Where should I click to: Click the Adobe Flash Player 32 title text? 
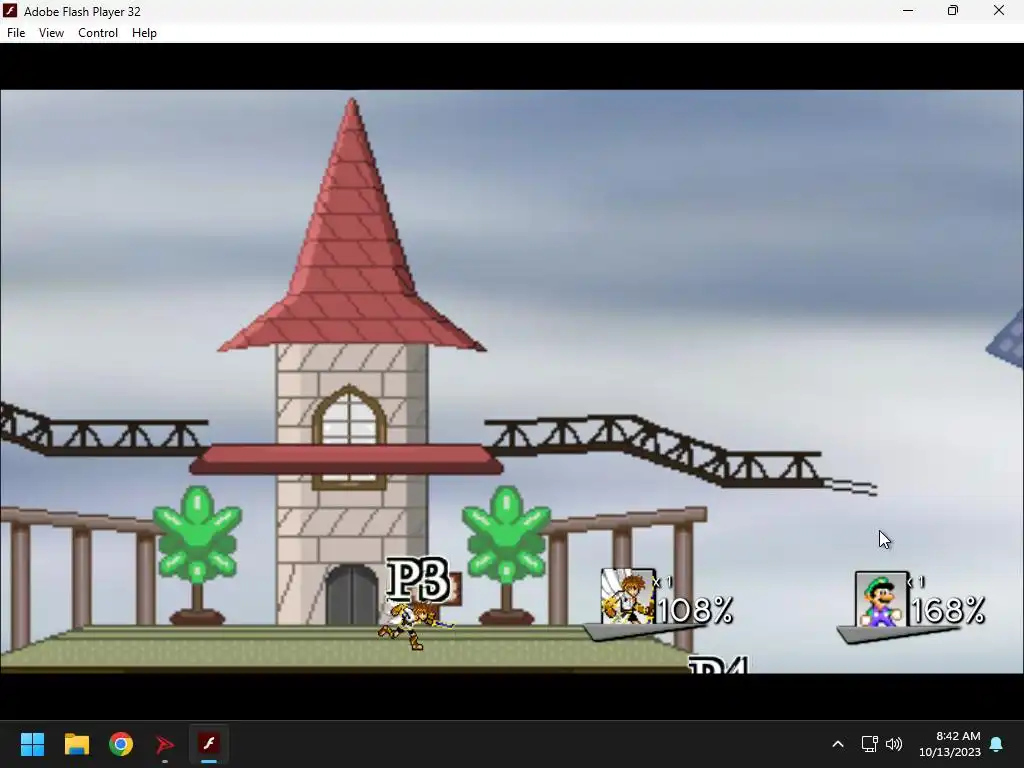click(82, 12)
